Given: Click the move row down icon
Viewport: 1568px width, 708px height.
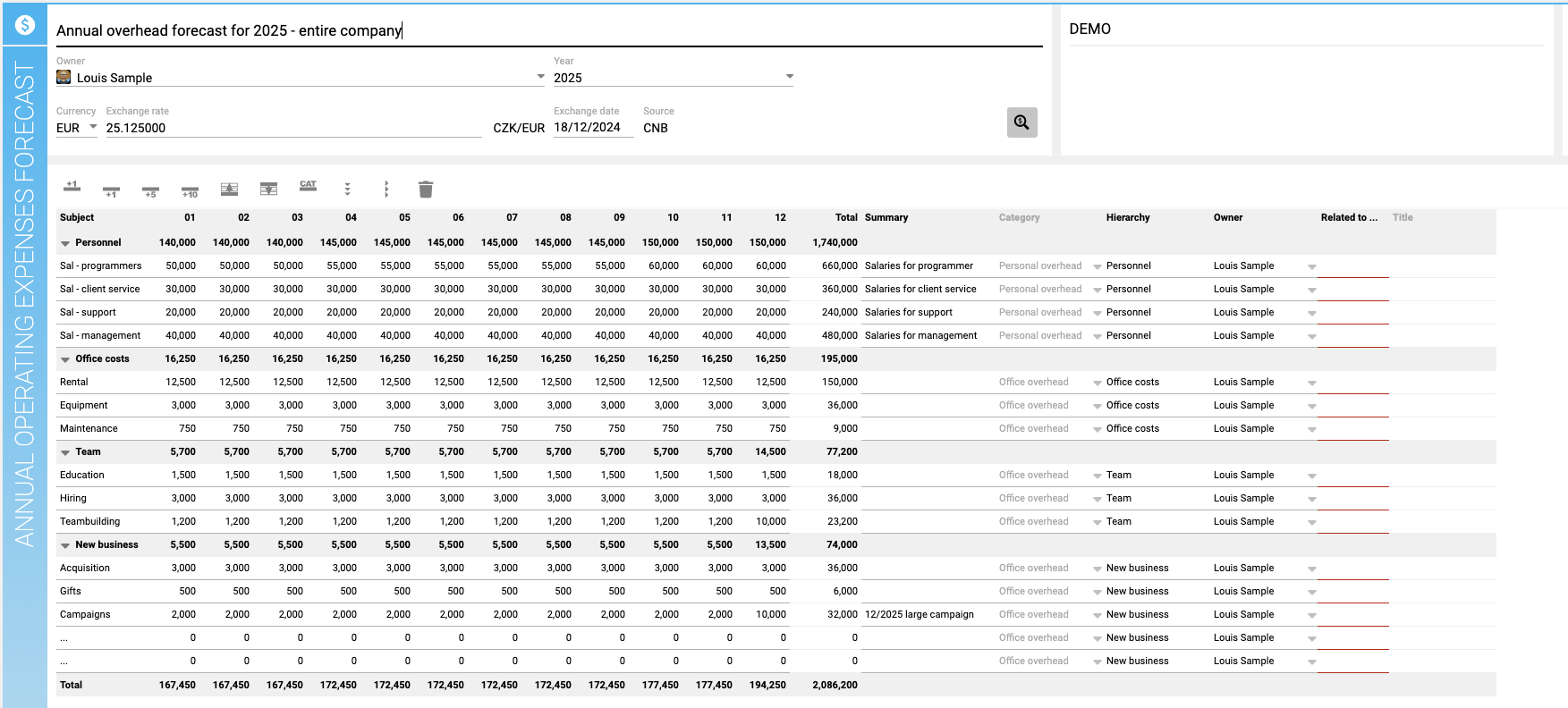Looking at the screenshot, I should pos(268,189).
